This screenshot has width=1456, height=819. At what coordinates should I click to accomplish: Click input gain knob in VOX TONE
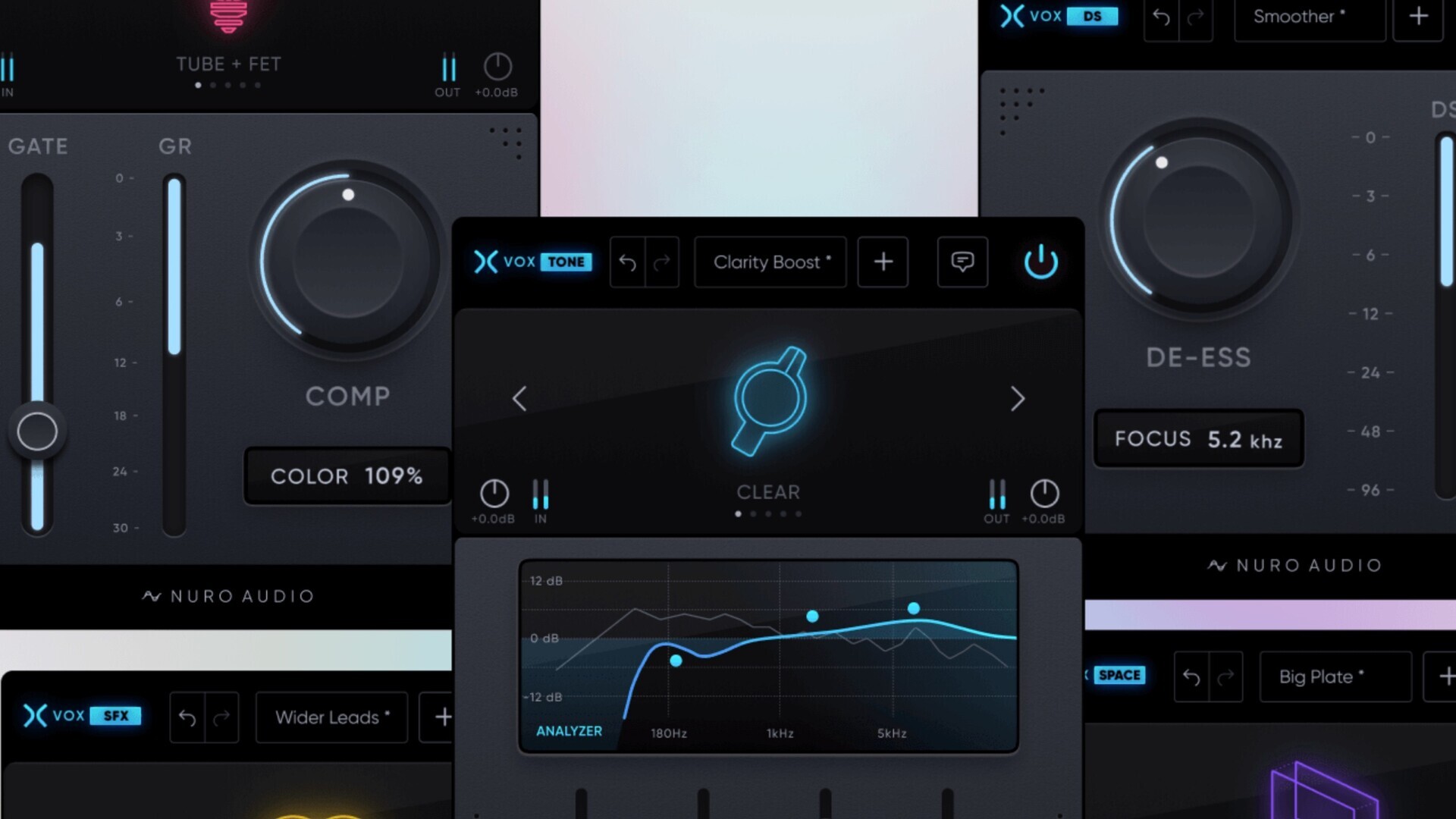pyautogui.click(x=494, y=494)
